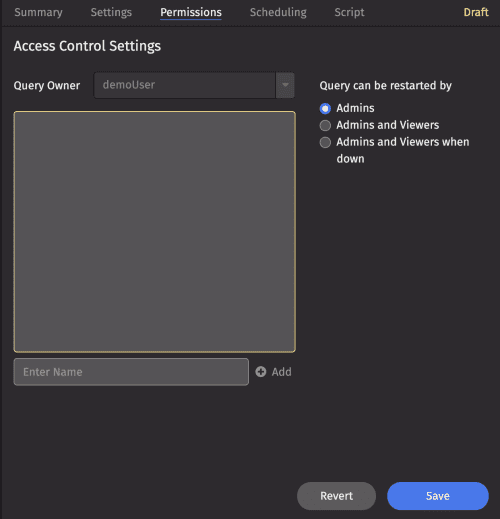Save the query changes
The width and height of the screenshot is (500, 519).
438,496
